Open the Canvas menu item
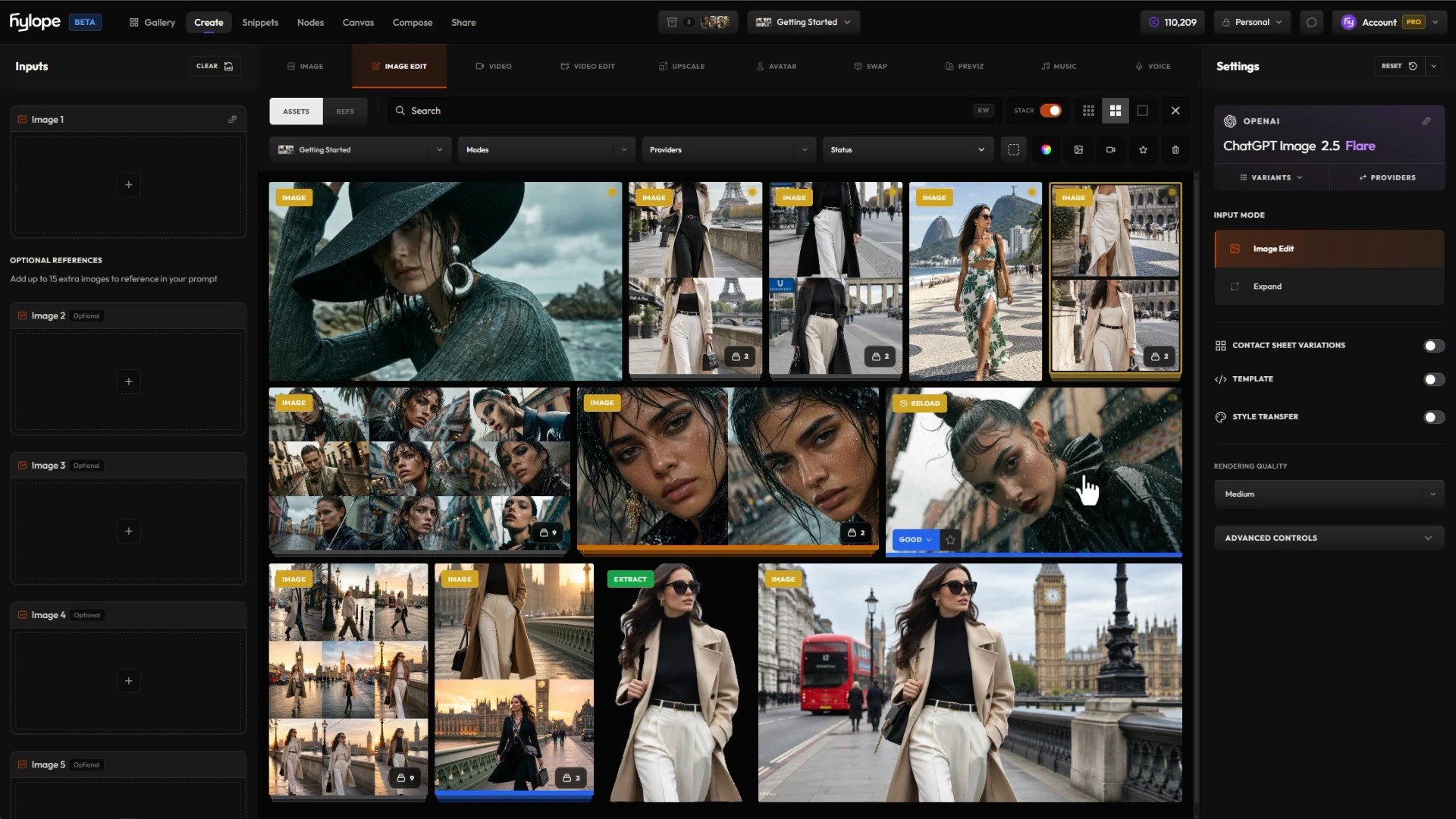 tap(358, 22)
